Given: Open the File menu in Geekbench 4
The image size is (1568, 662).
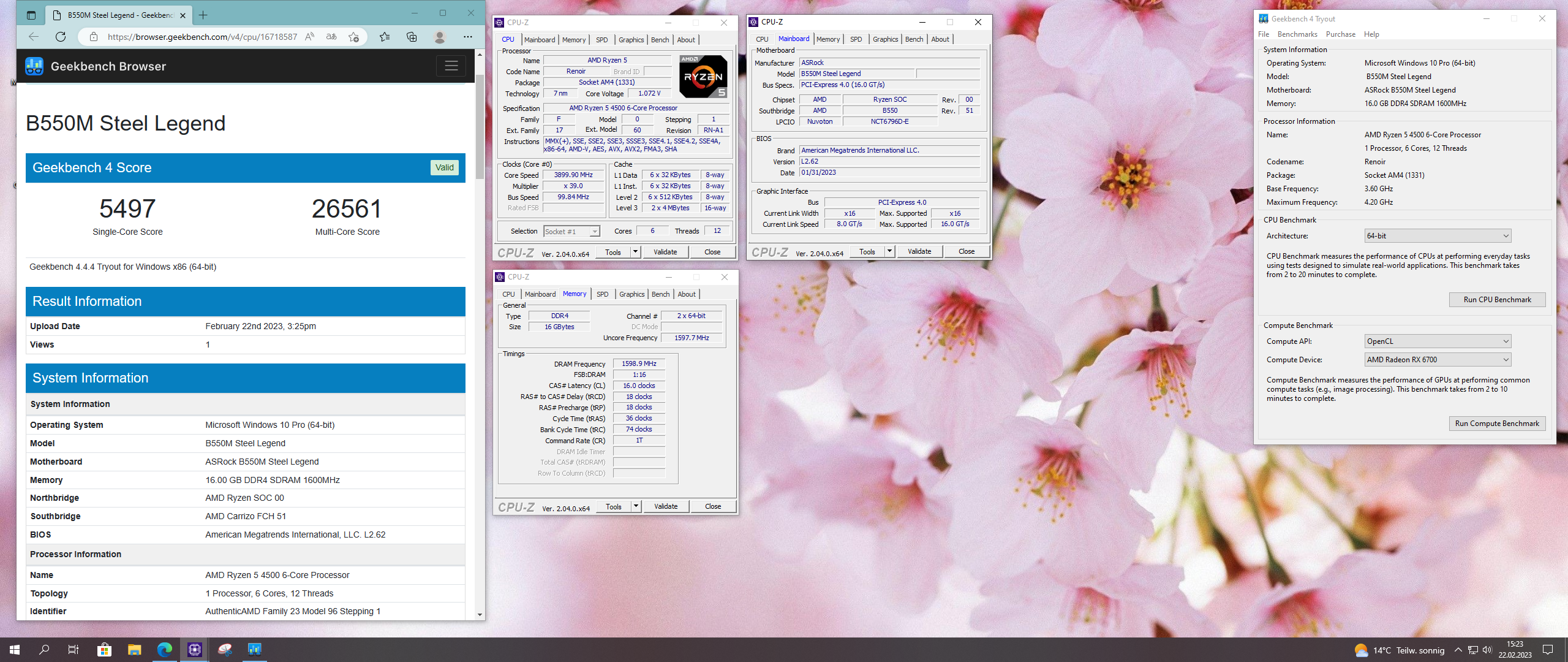Looking at the screenshot, I should coord(1264,34).
